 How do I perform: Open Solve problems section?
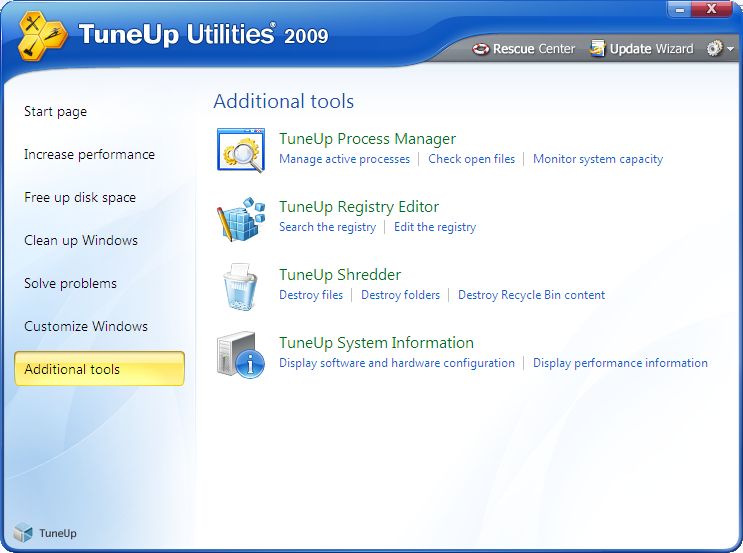tap(71, 283)
